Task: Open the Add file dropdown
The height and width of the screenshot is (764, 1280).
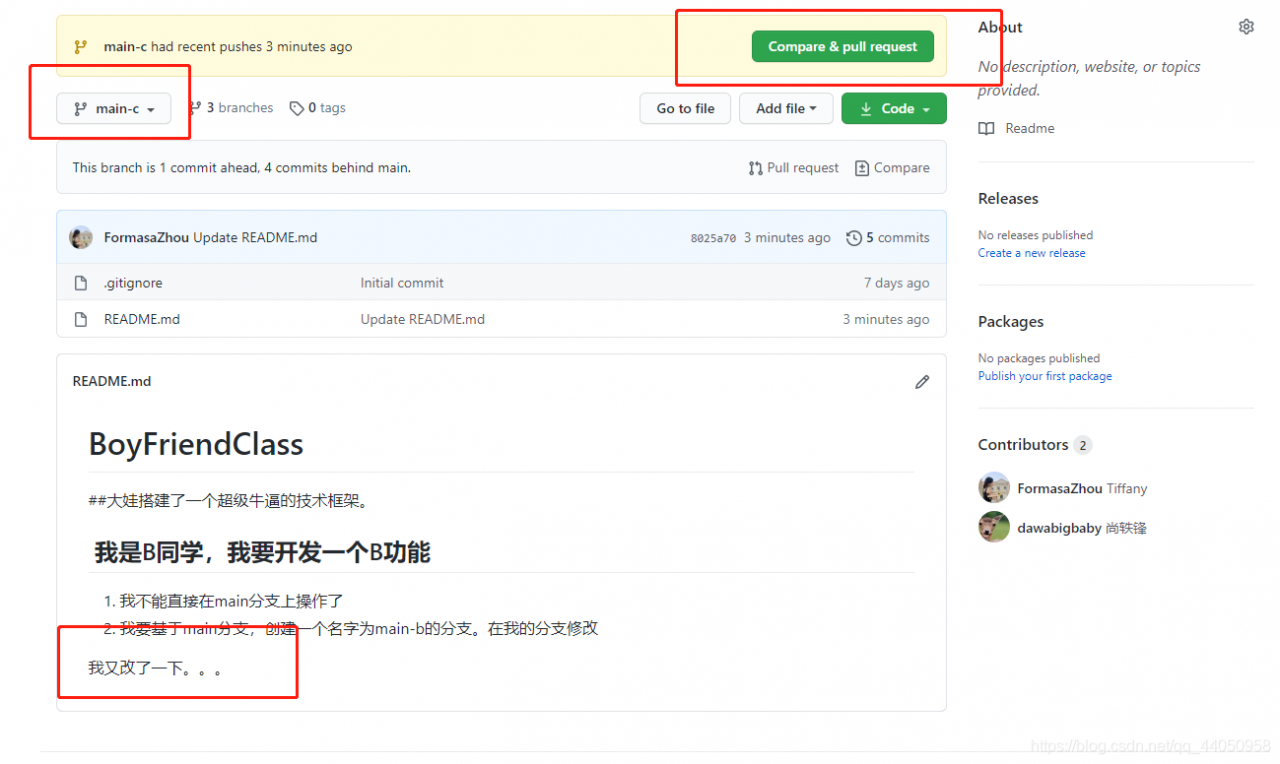Action: pyautogui.click(x=786, y=108)
